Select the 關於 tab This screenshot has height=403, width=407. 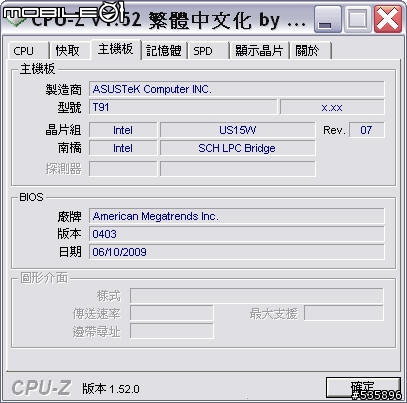click(310, 51)
